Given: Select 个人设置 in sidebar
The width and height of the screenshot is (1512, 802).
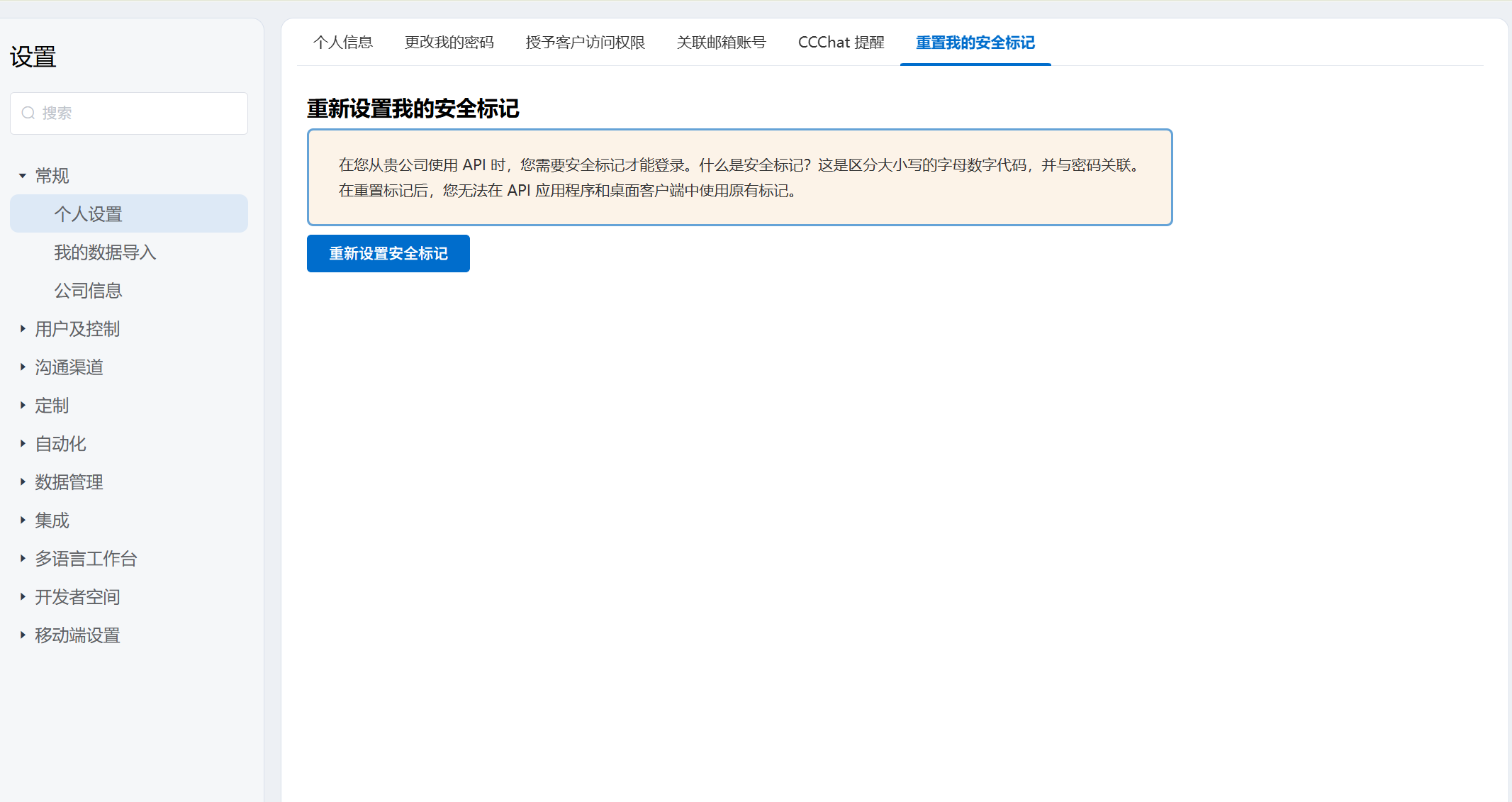Looking at the screenshot, I should click(x=89, y=214).
